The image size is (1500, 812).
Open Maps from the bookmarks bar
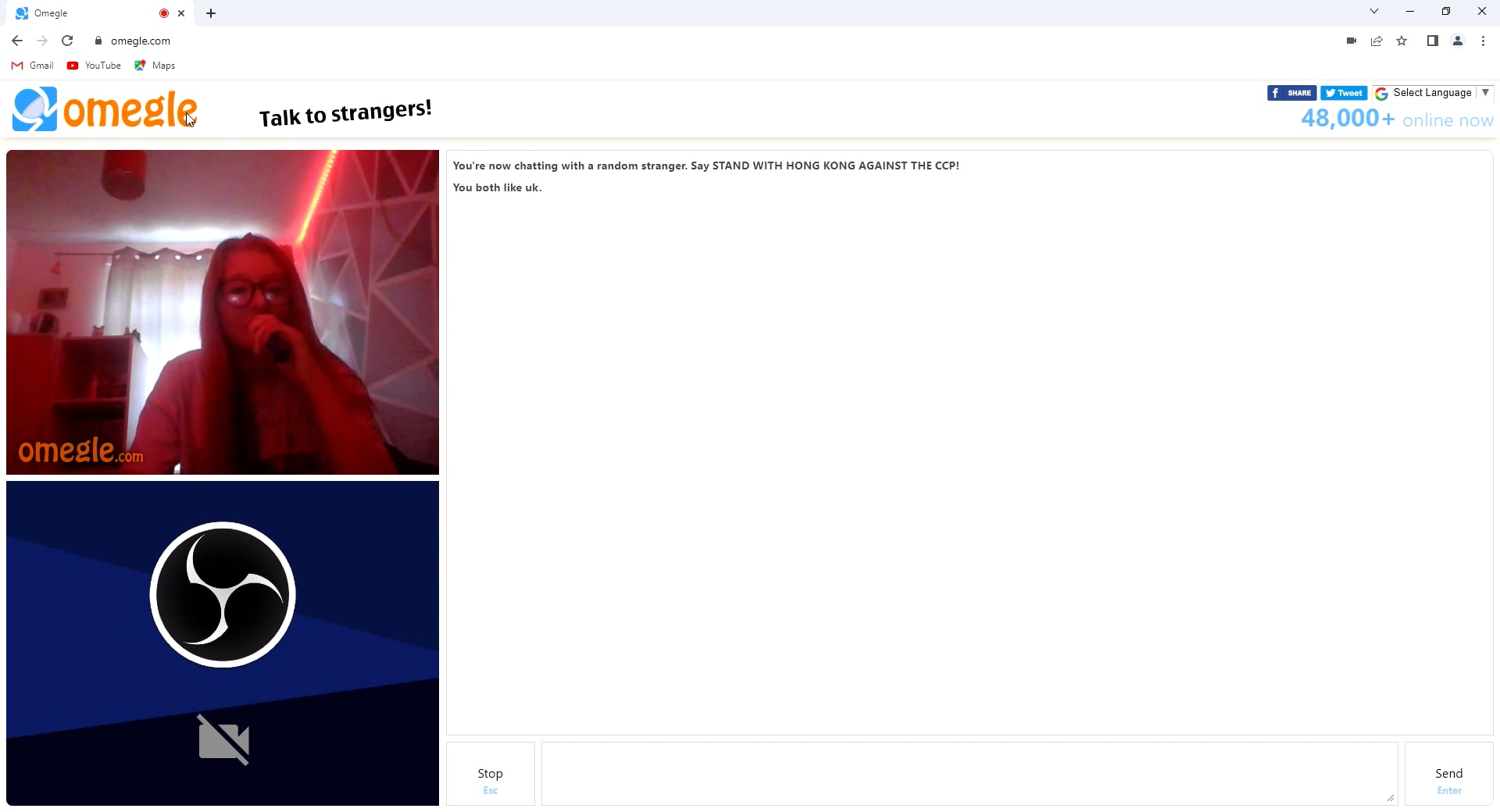coord(153,66)
